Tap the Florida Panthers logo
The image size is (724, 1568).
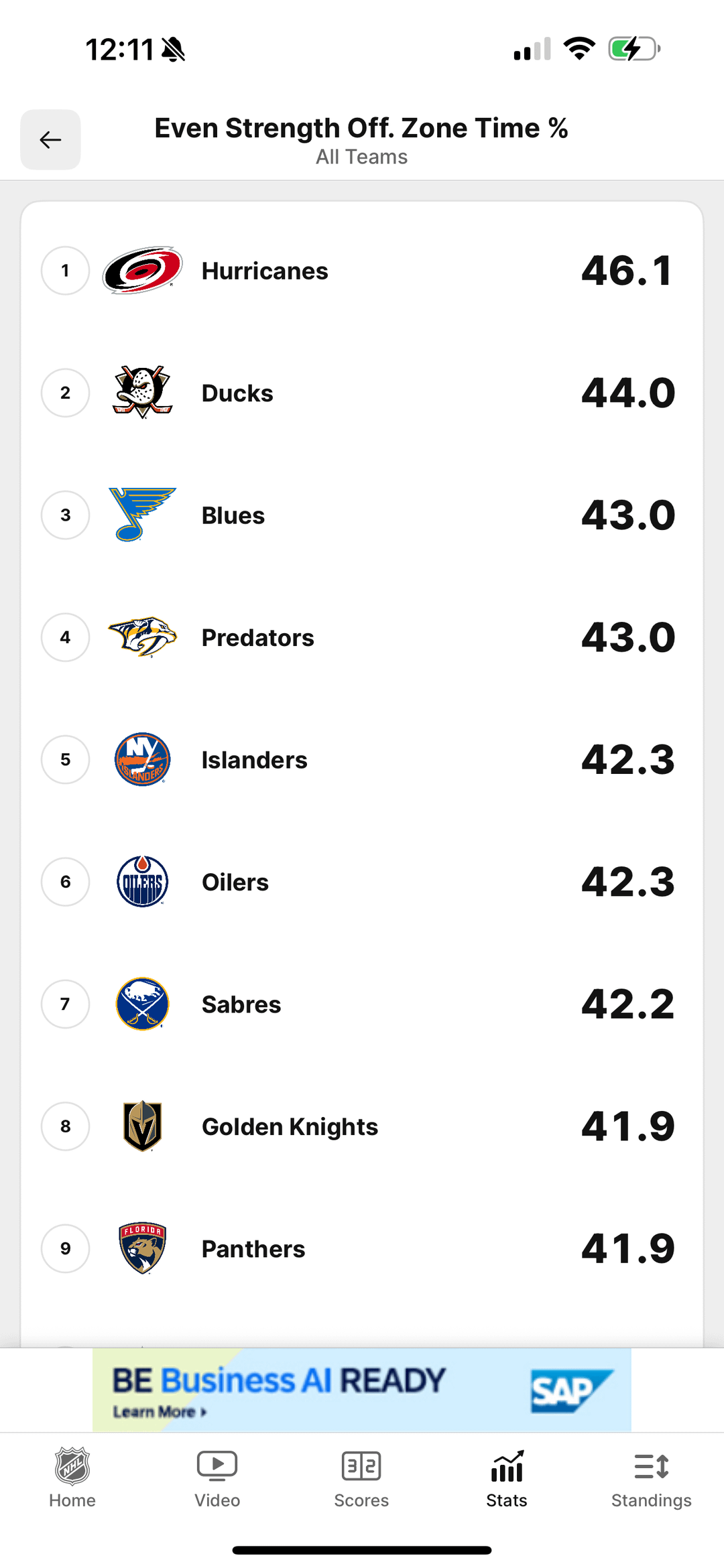[x=142, y=1248]
